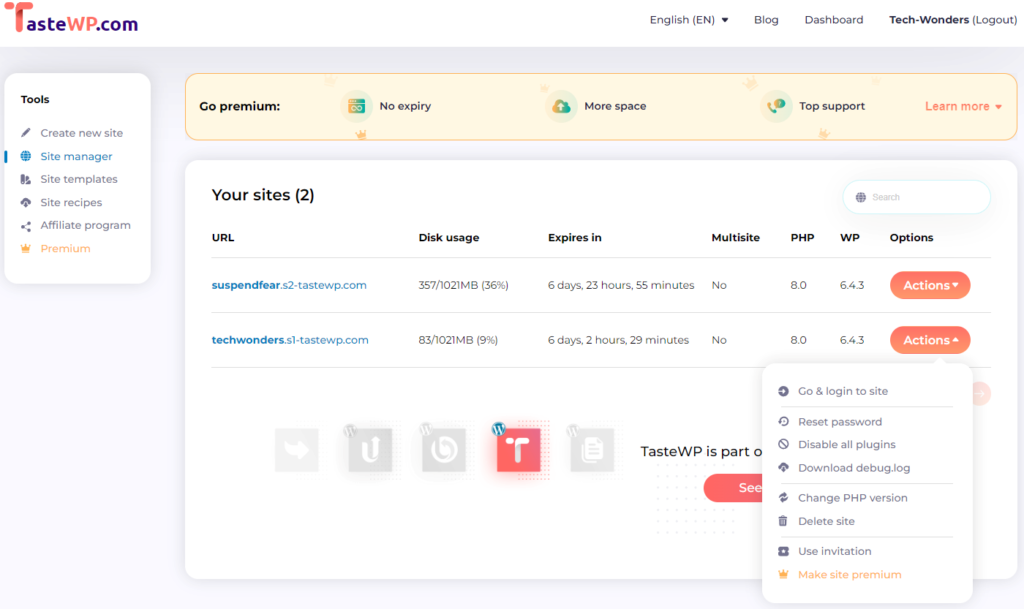Collapse the Actions menu for techwonders site

(x=930, y=340)
